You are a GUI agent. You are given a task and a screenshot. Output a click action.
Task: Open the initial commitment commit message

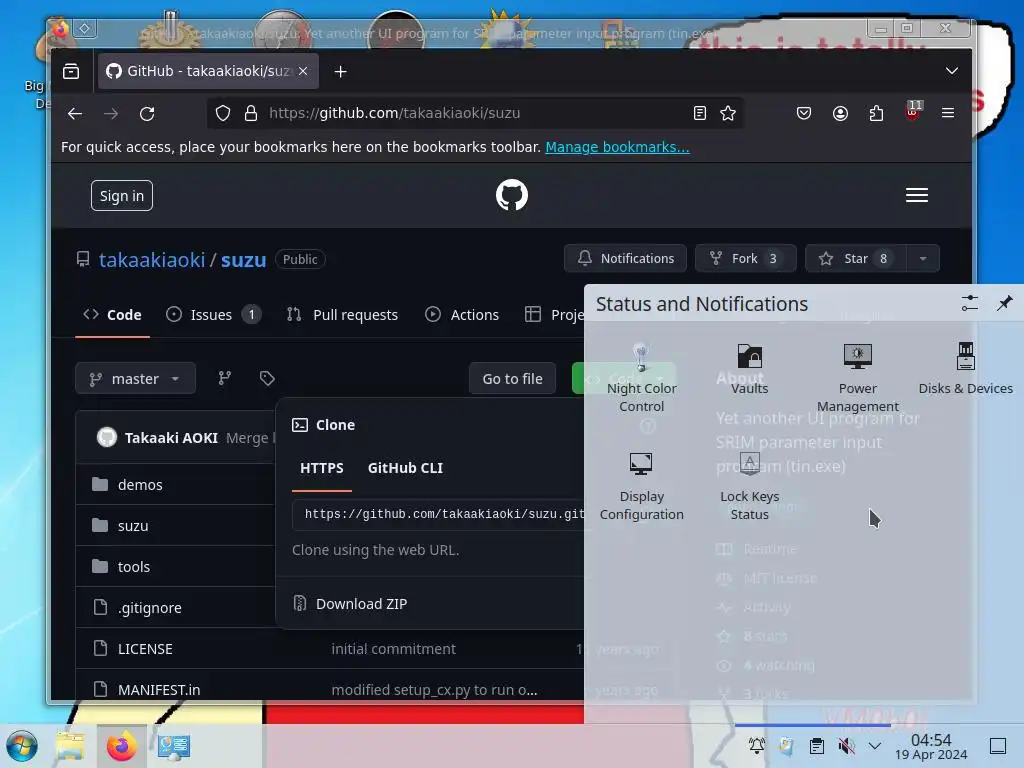pyautogui.click(x=393, y=649)
